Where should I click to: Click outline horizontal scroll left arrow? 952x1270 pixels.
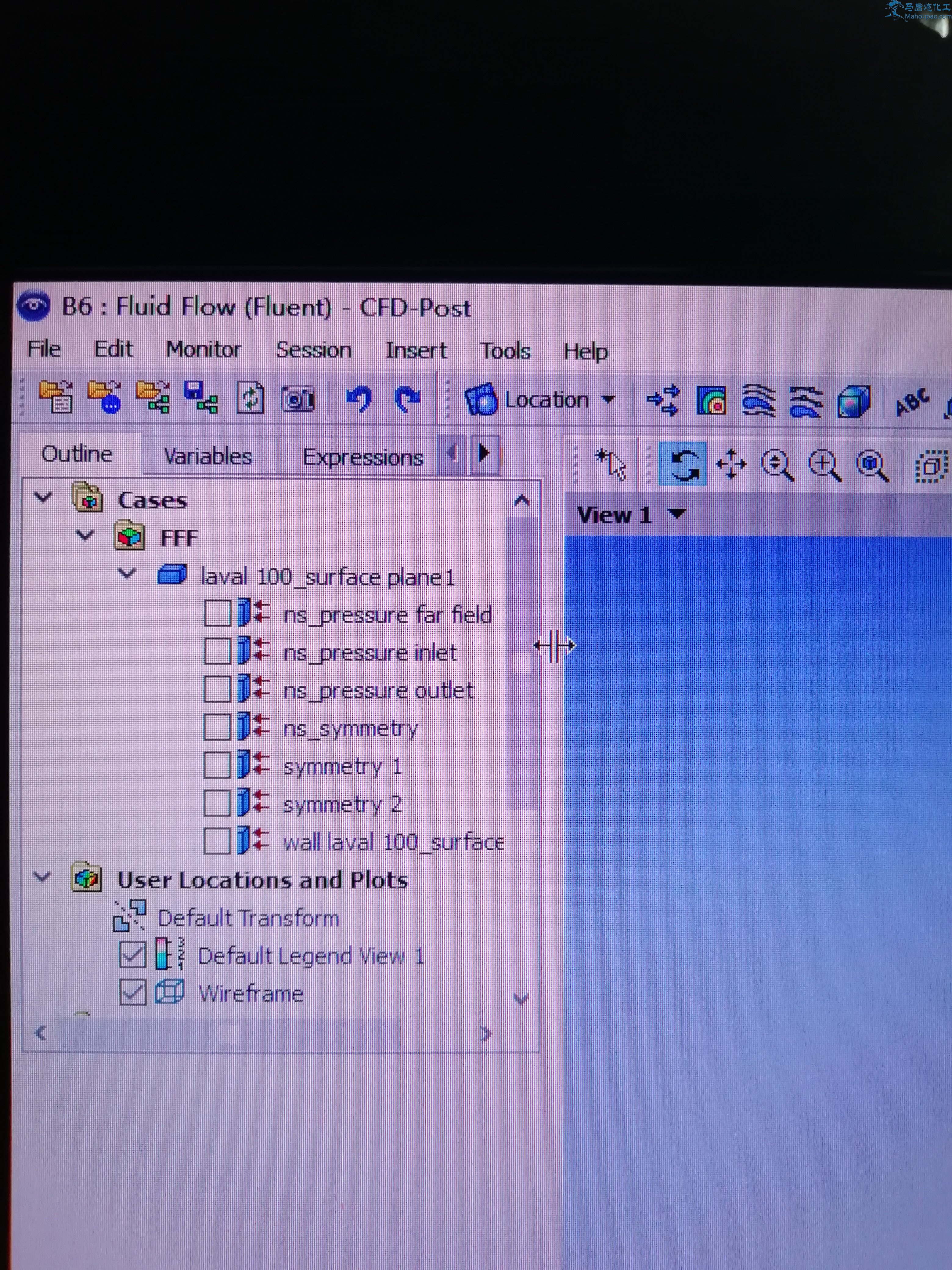[40, 1033]
